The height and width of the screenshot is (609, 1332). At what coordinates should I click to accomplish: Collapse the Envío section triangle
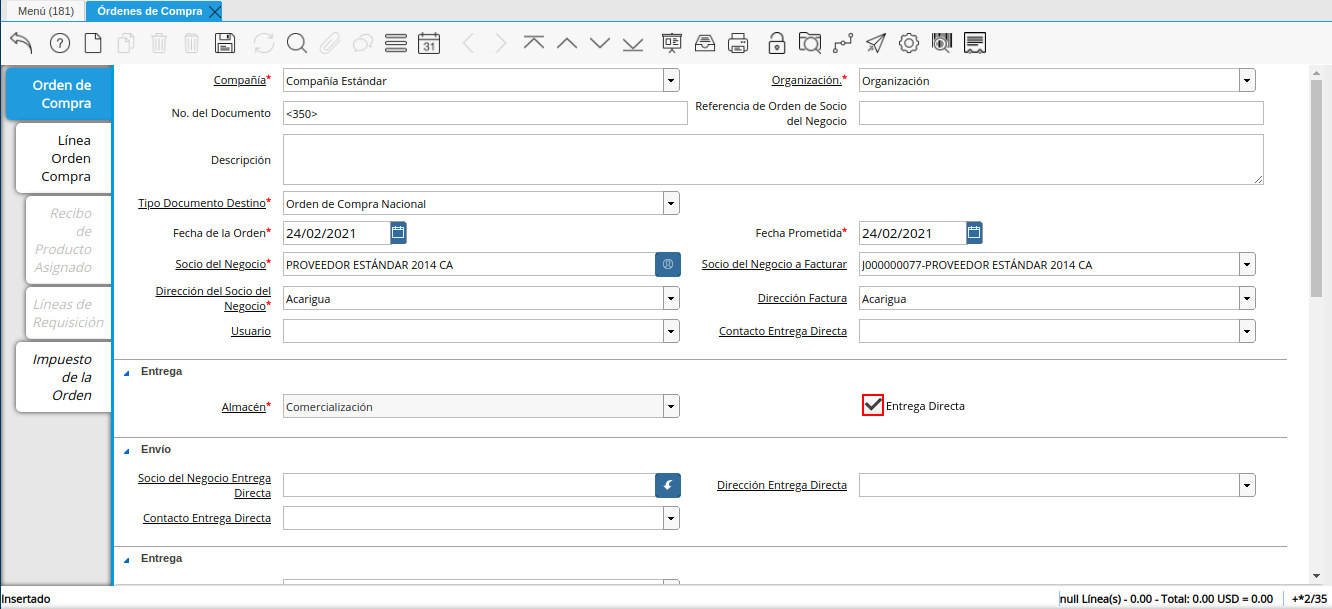coord(127,450)
